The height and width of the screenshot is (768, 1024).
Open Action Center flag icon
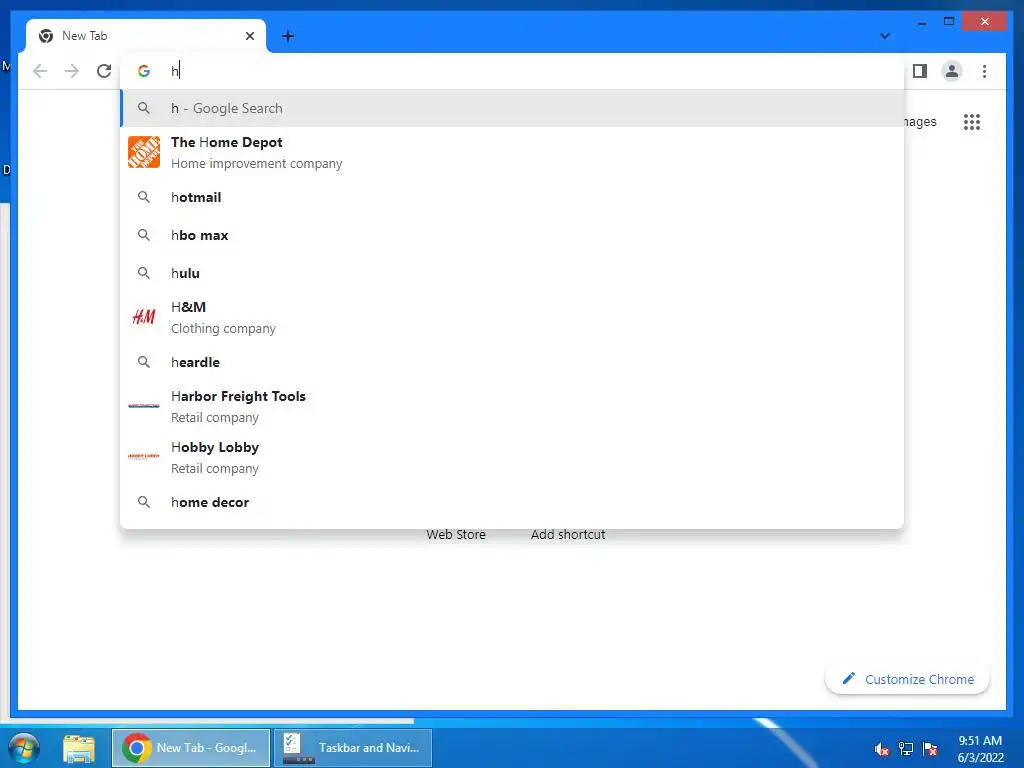[x=930, y=749]
